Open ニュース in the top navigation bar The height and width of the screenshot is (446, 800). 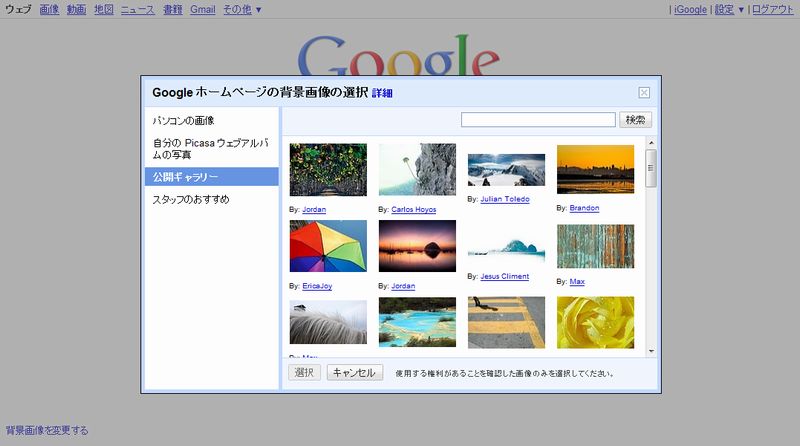[137, 9]
